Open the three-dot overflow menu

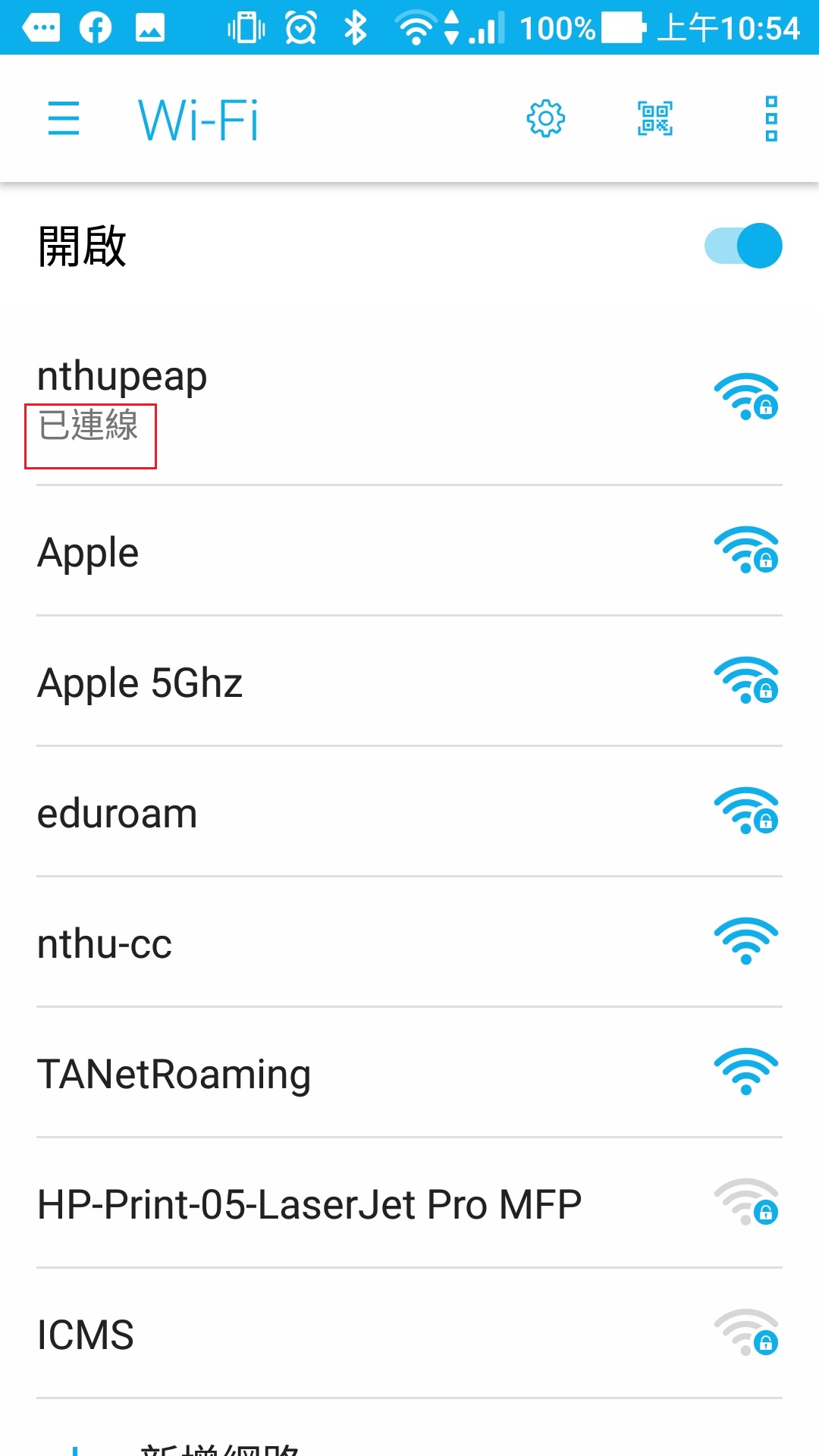(771, 118)
